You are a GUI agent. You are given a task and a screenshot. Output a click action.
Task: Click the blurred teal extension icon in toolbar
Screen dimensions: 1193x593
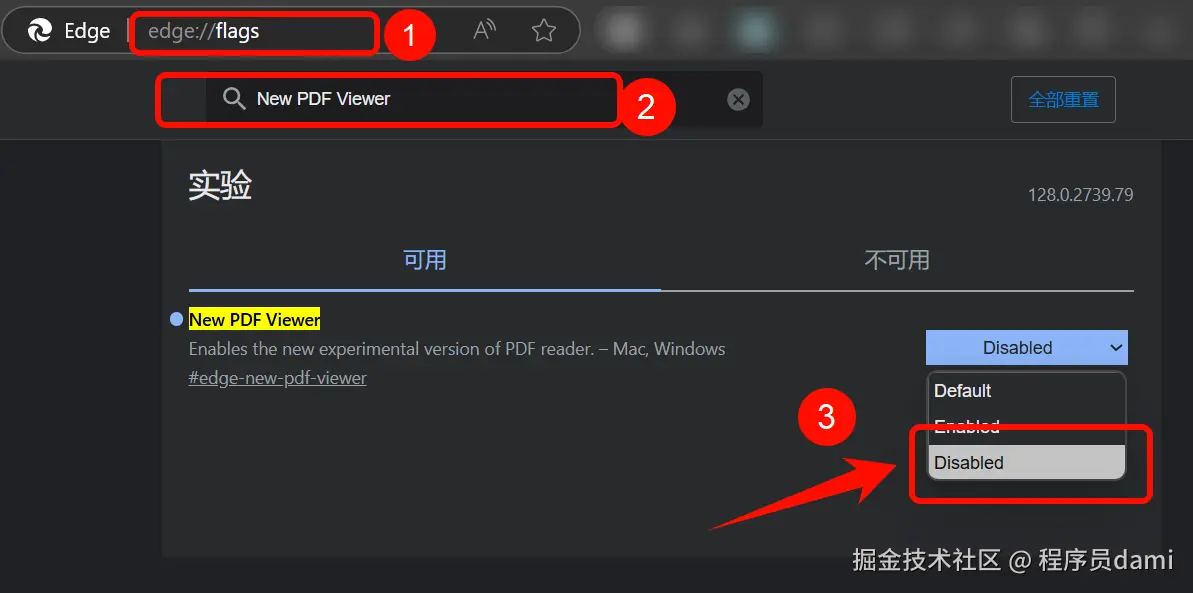click(751, 30)
